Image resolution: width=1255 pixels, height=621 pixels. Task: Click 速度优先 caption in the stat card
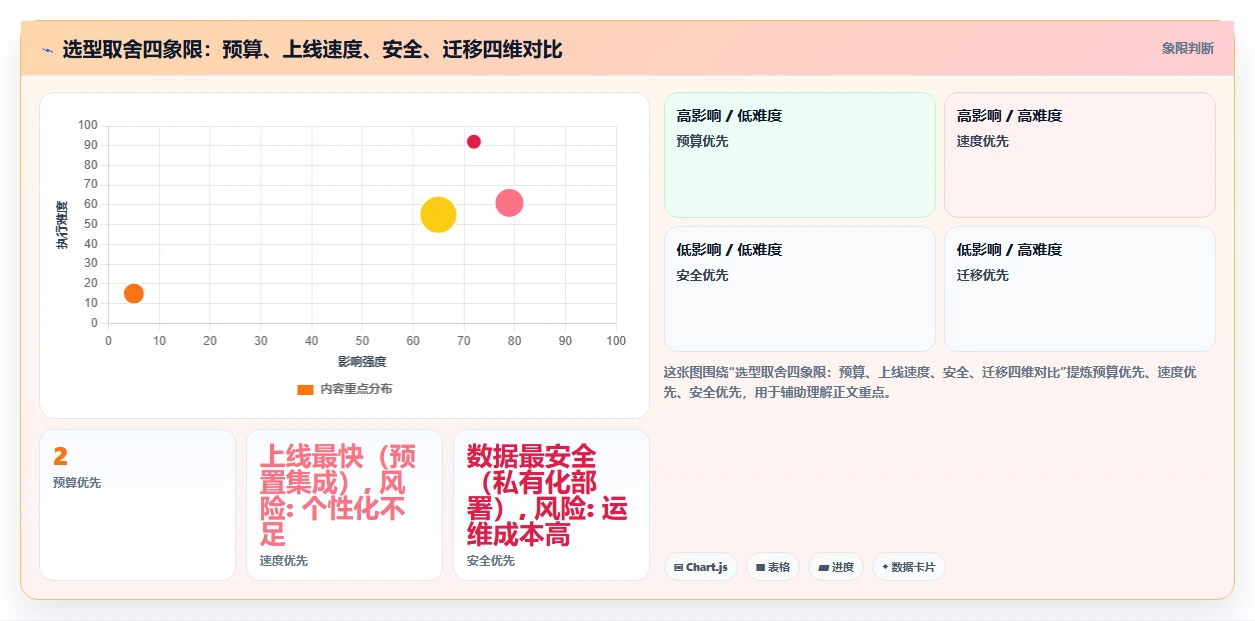point(284,561)
